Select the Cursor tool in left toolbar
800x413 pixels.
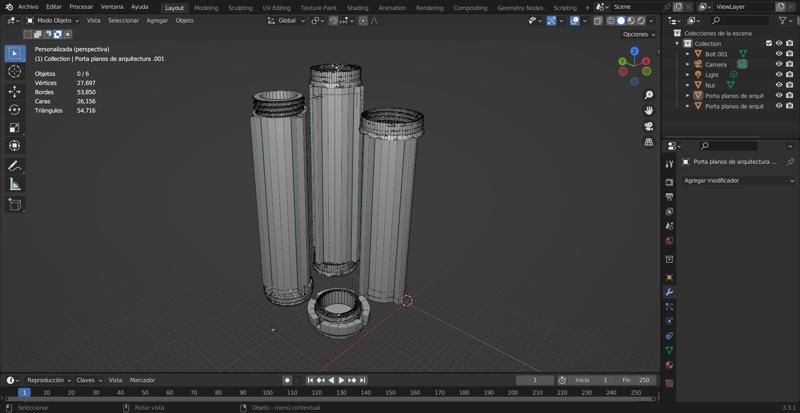point(14,72)
